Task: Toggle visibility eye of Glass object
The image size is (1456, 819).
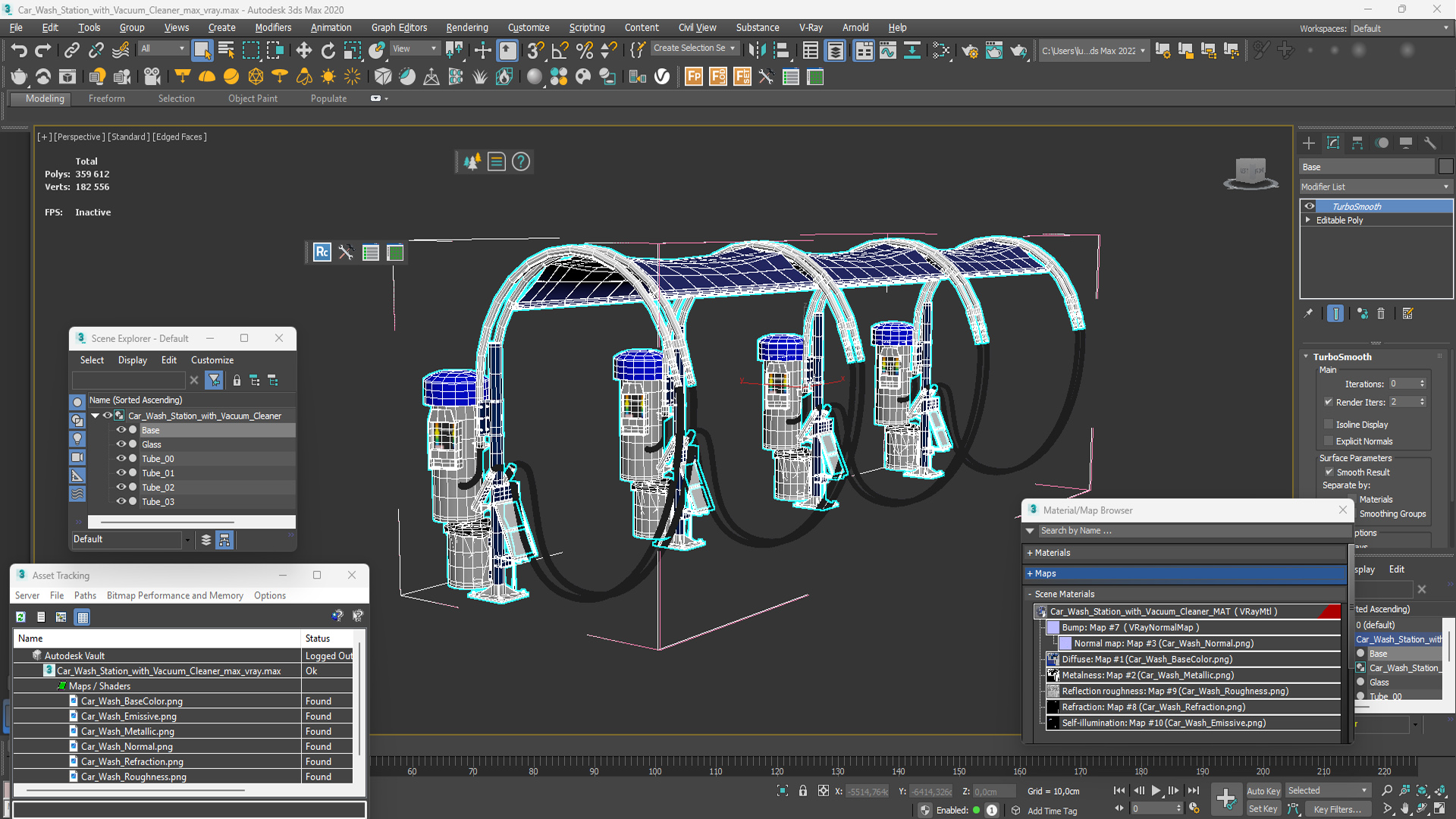Action: (x=121, y=444)
